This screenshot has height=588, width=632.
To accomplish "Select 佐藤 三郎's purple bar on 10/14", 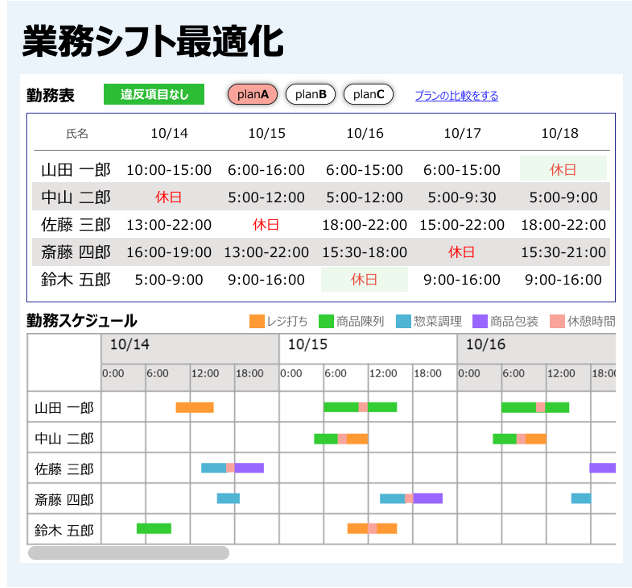I will tap(249, 468).
